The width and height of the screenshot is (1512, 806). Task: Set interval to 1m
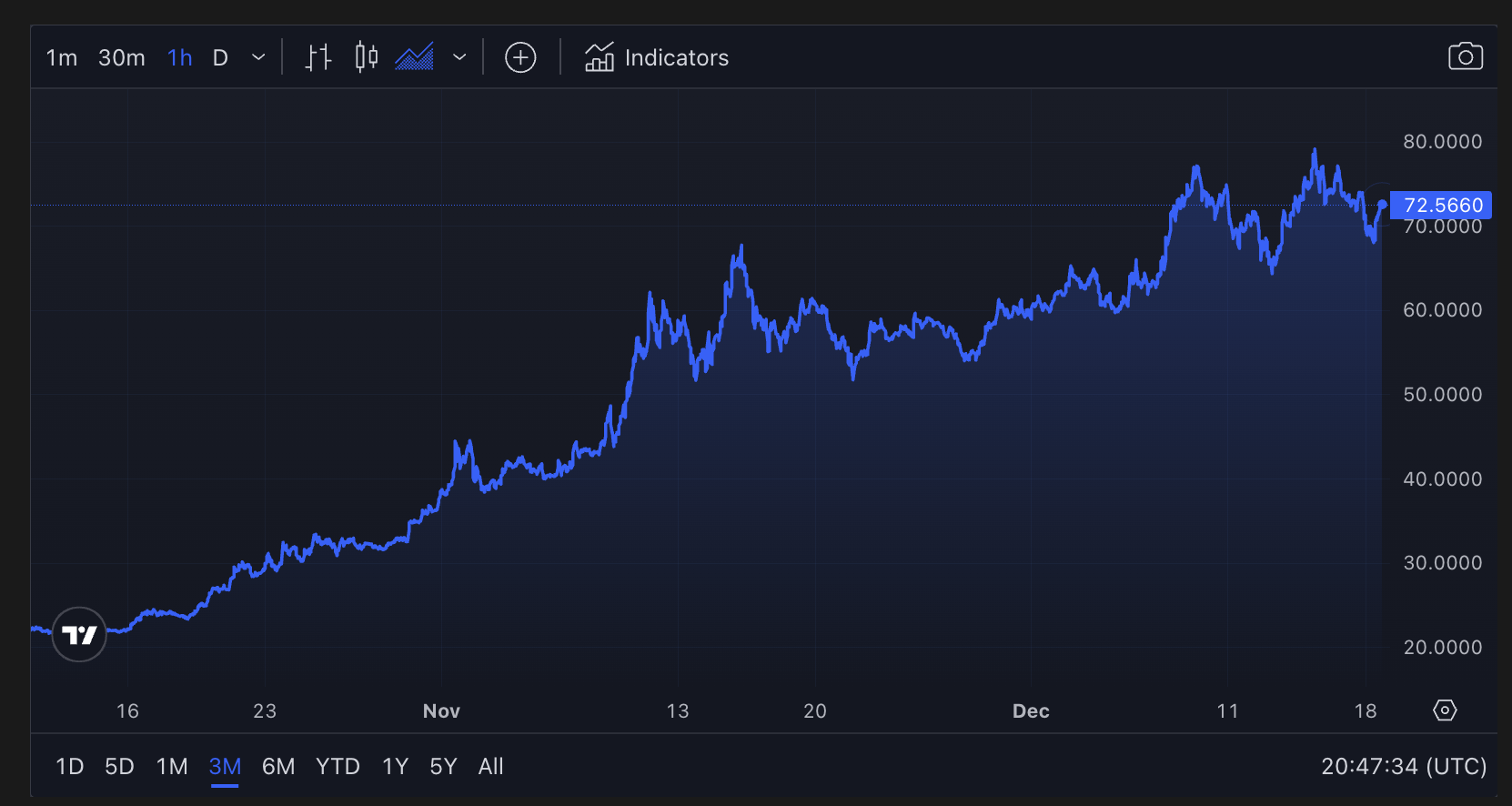point(61,58)
